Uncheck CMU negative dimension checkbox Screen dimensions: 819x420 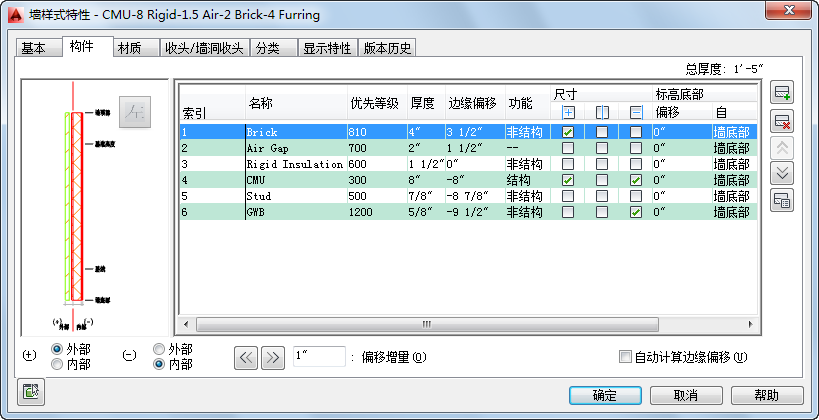(x=636, y=180)
